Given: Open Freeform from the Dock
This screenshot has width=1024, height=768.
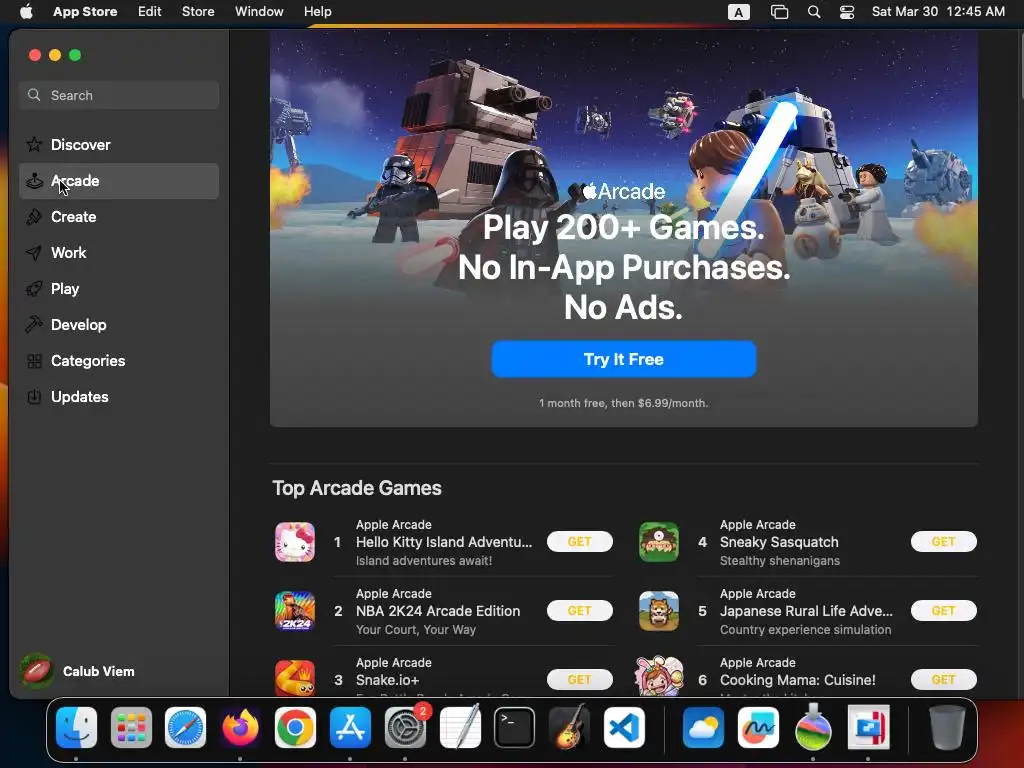Looking at the screenshot, I should click(758, 728).
